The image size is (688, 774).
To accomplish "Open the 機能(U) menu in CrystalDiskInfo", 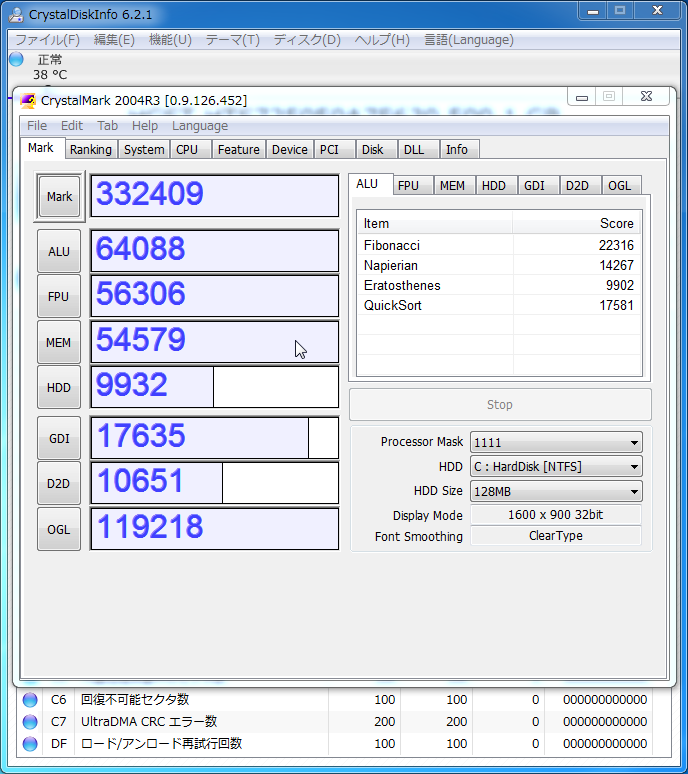I will 170,39.
